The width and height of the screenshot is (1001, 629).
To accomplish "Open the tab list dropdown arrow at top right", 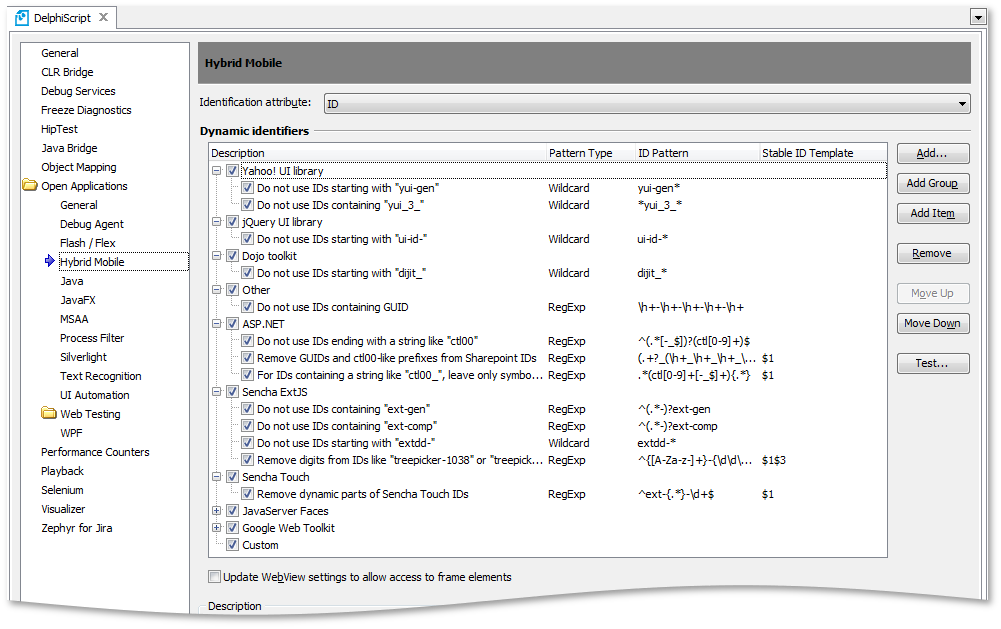I will [x=977, y=17].
